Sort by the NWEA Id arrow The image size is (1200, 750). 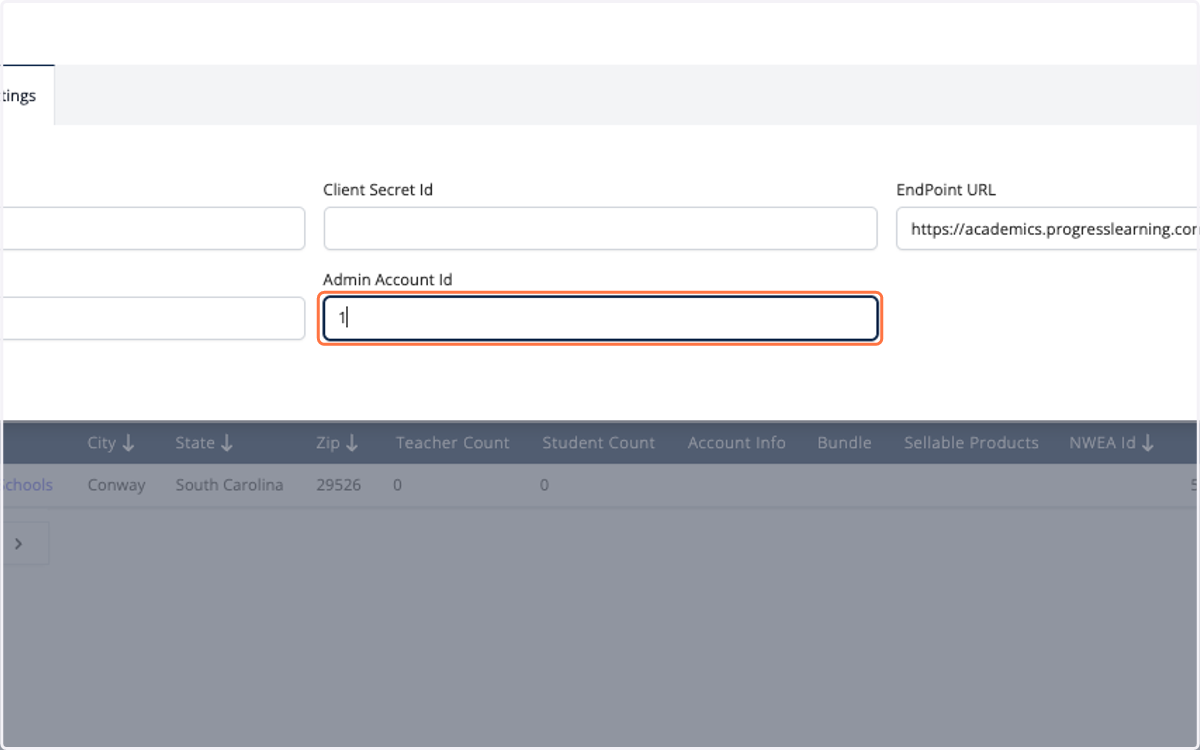1147,443
